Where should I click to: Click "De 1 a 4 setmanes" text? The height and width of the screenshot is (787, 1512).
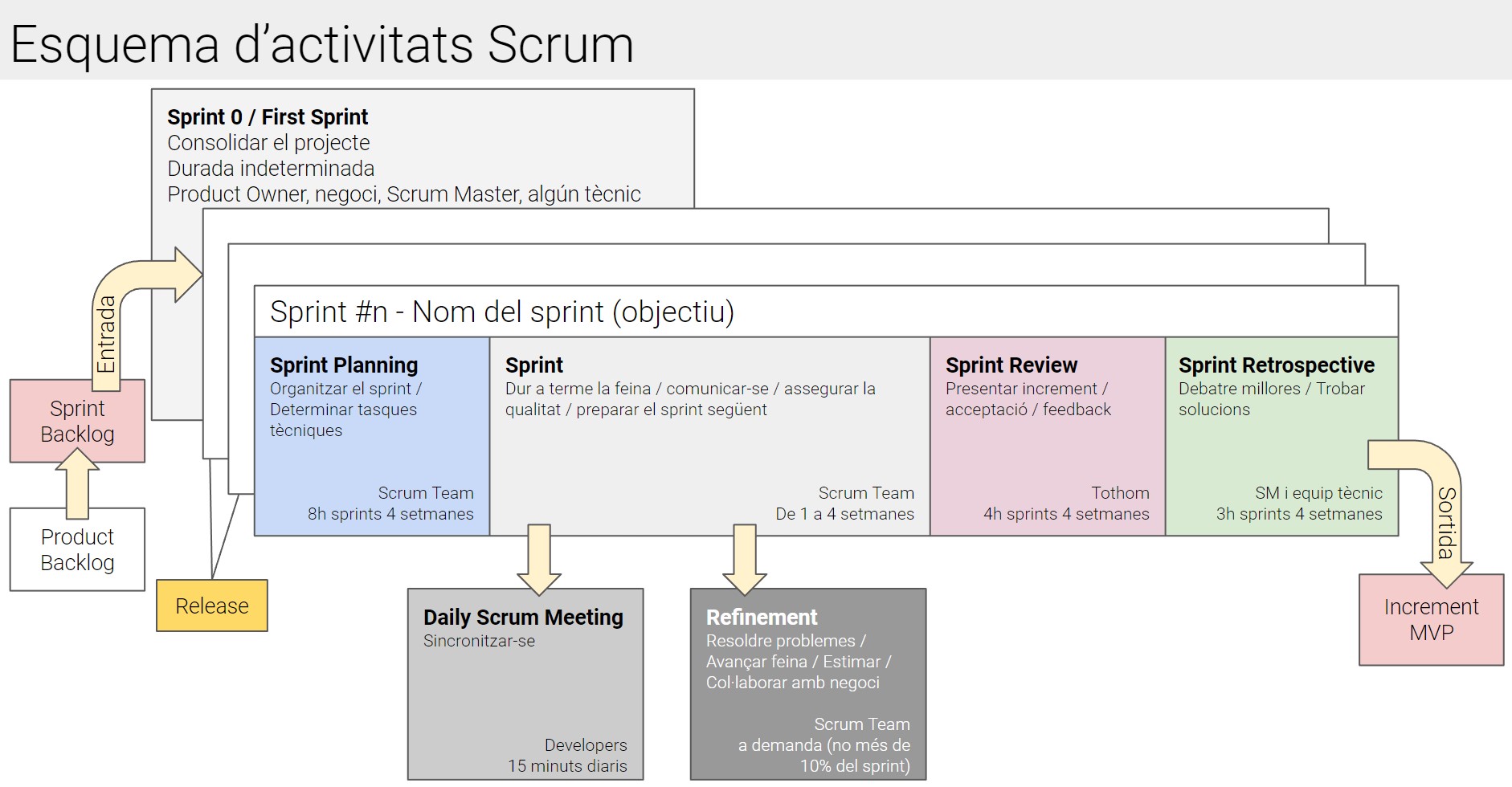click(844, 514)
